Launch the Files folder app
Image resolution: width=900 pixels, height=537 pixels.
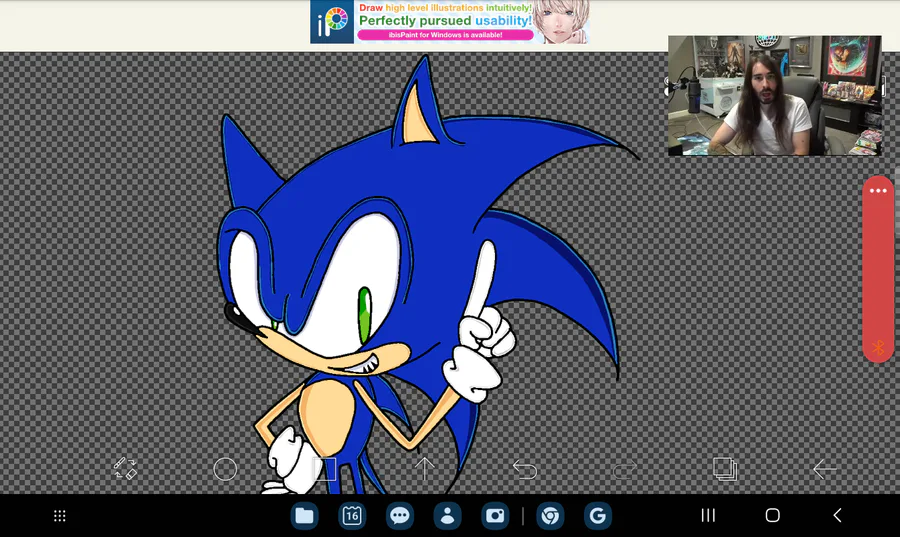coord(304,516)
